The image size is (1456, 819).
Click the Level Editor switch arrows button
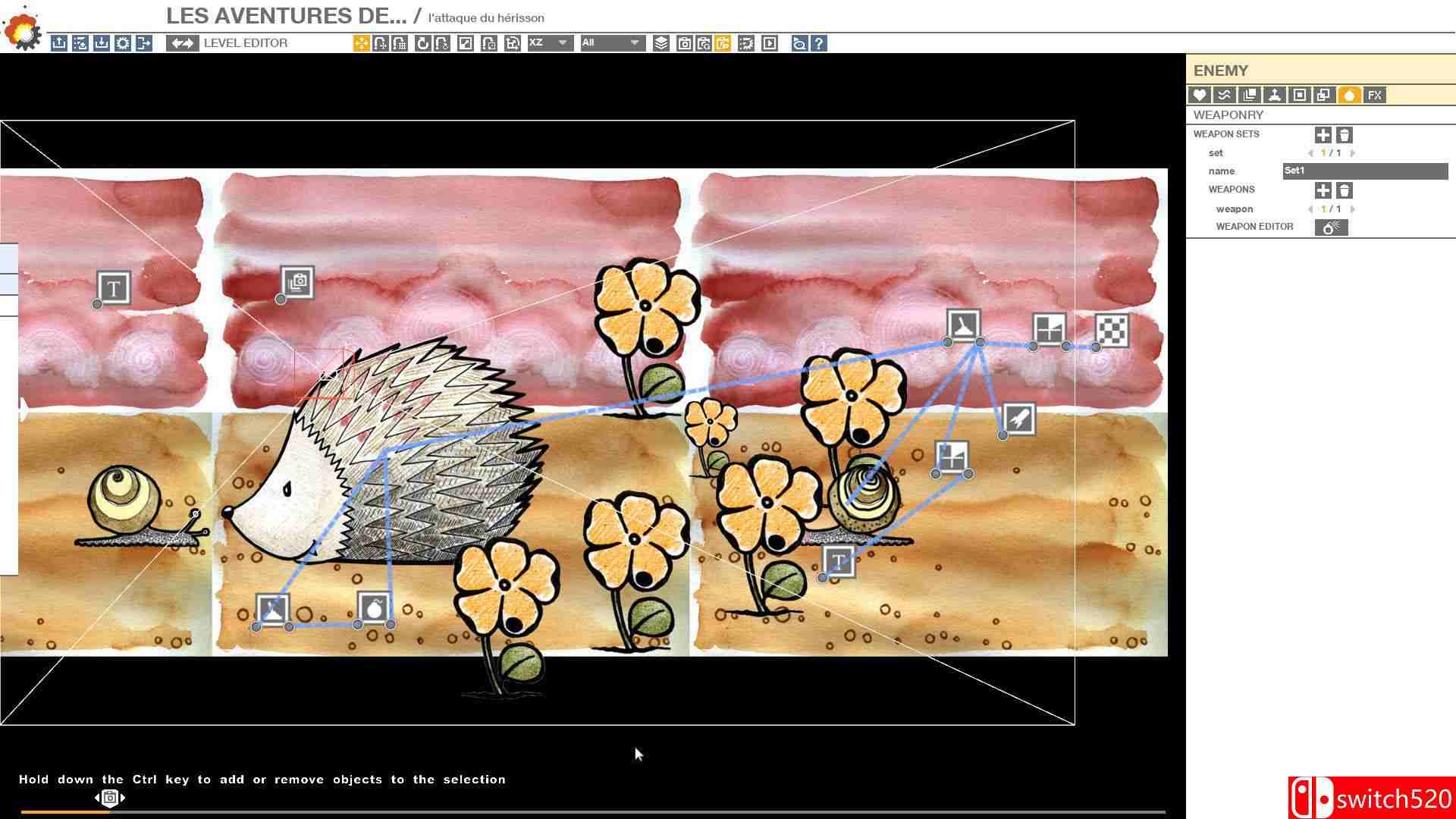182,43
